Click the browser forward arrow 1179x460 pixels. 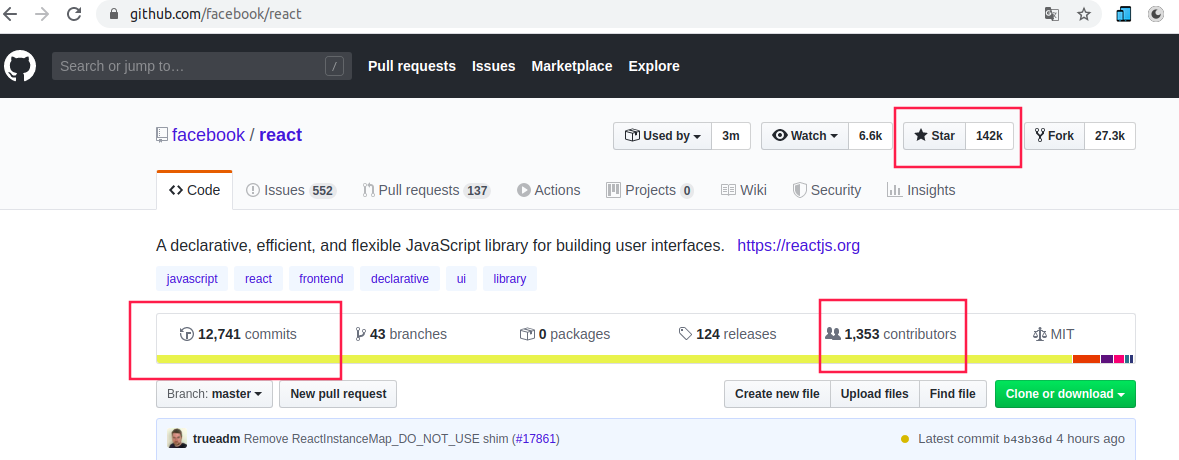(43, 14)
